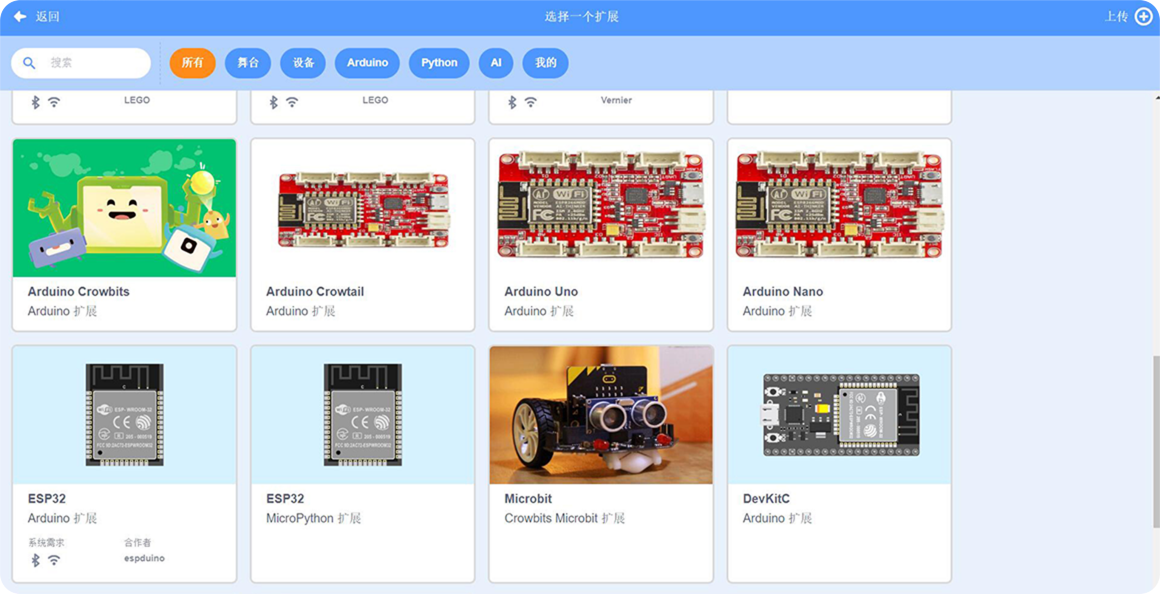
Task: Open the Arduino Crowbits cartoon thumbnail
Action: pos(124,208)
